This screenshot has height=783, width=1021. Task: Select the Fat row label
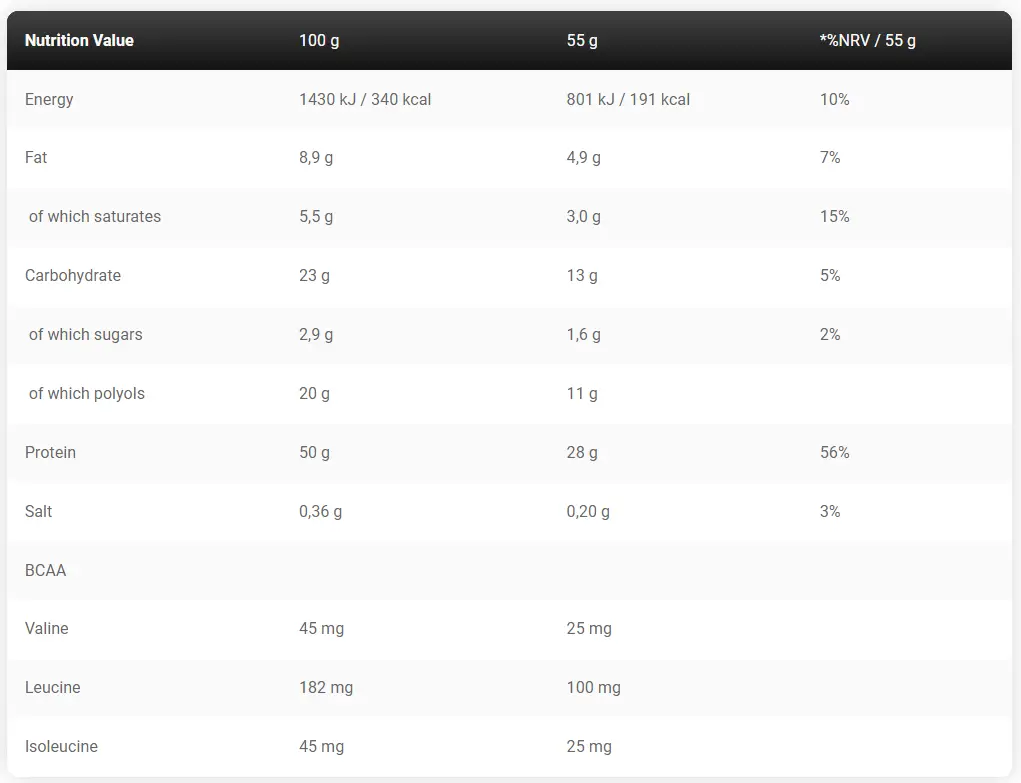pyautogui.click(x=36, y=157)
